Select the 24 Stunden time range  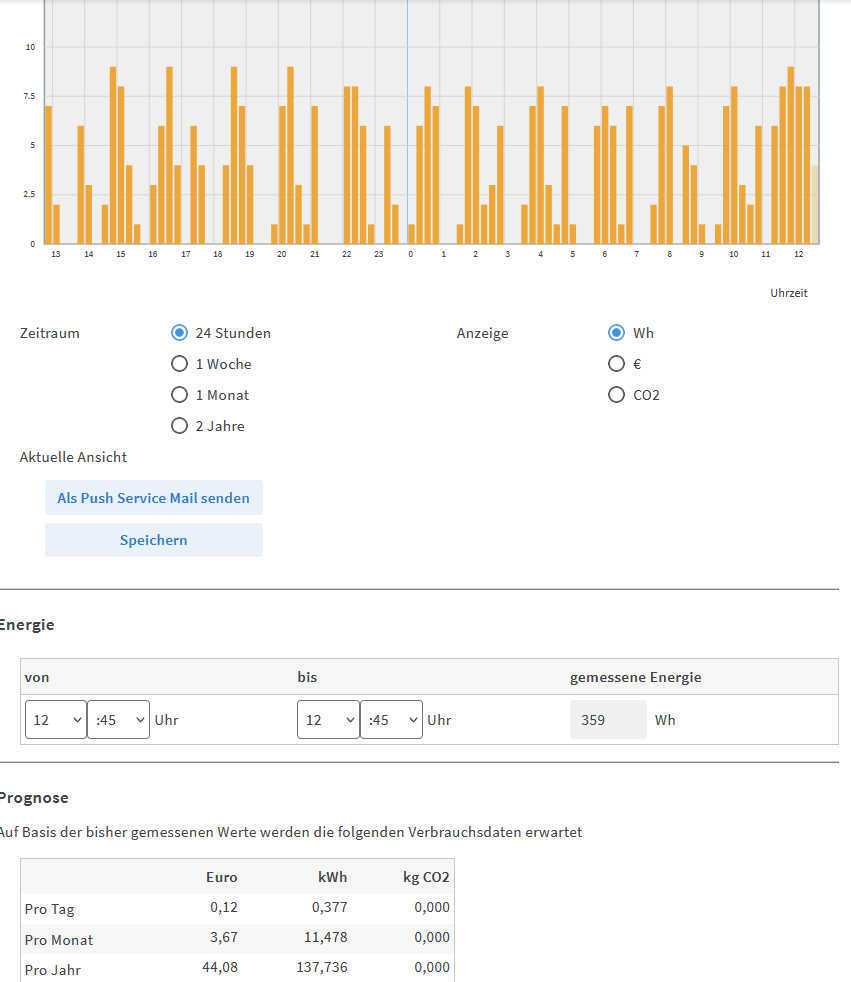coord(179,333)
